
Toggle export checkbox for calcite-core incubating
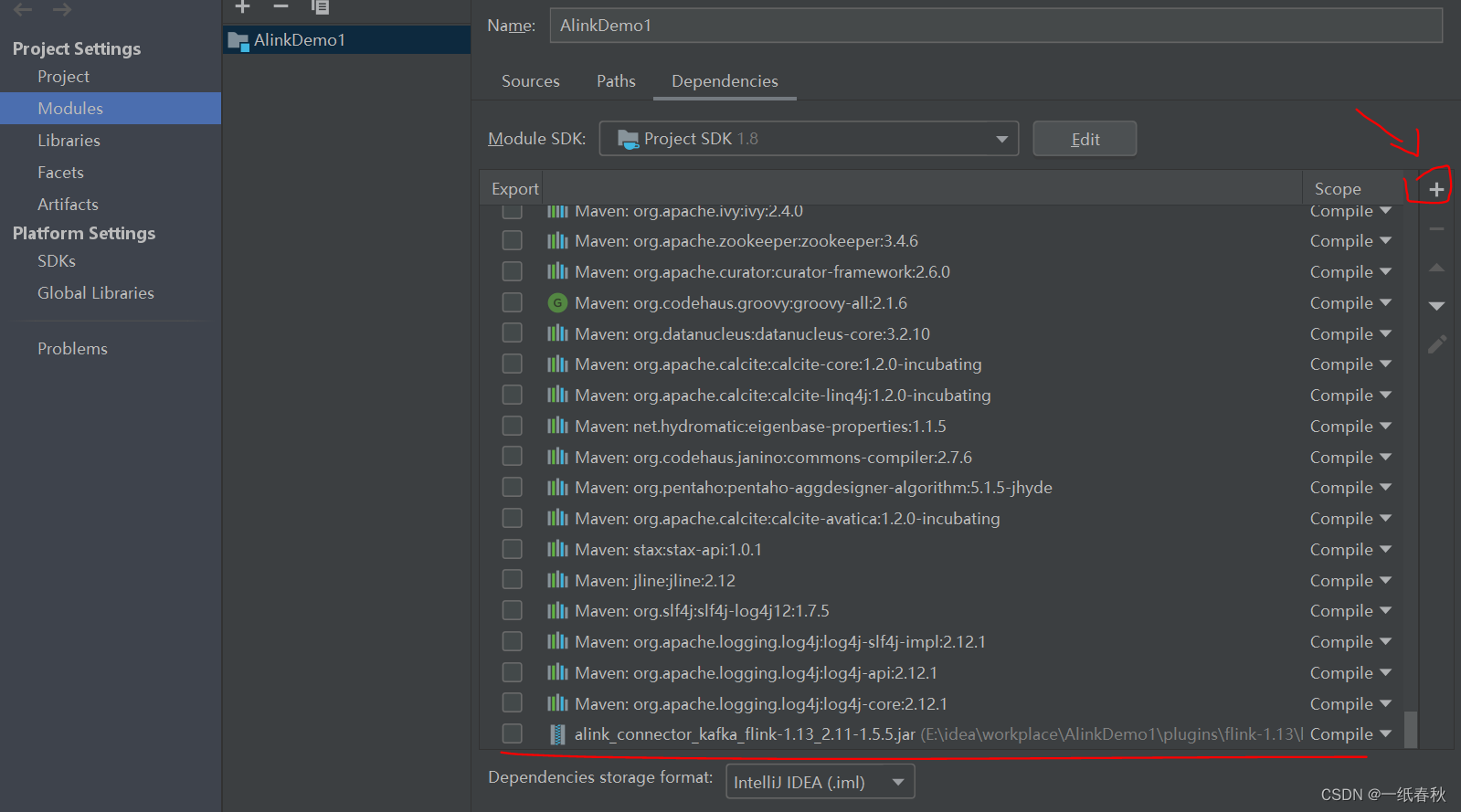tap(513, 364)
